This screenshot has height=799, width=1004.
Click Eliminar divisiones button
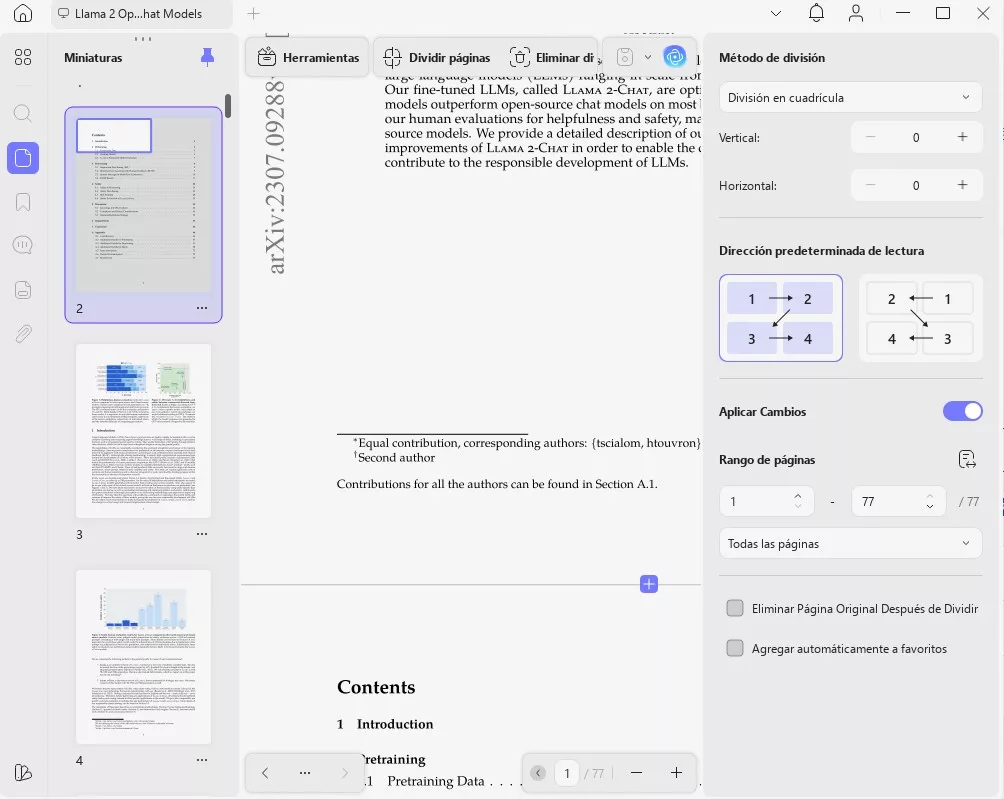pos(553,58)
